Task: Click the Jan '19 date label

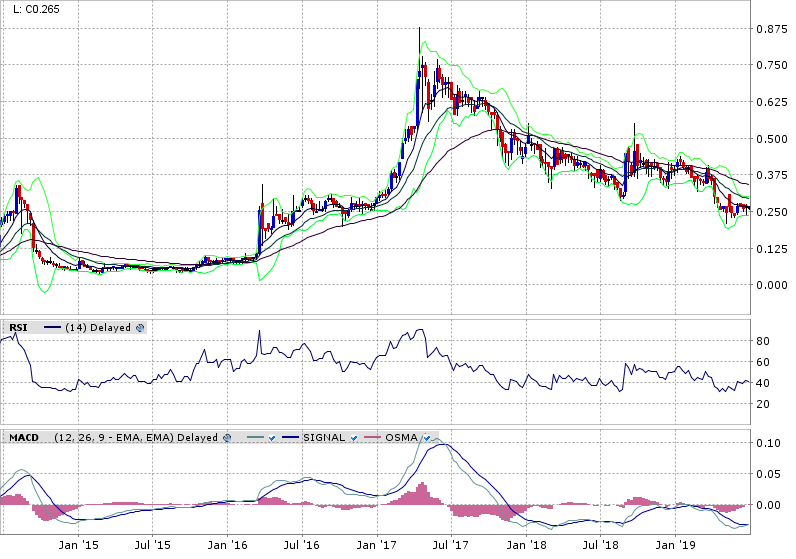Action: pyautogui.click(x=675, y=545)
